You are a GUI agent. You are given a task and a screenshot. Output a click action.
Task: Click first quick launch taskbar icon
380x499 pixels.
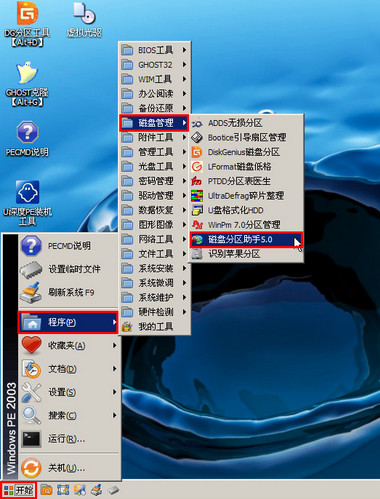(46, 490)
